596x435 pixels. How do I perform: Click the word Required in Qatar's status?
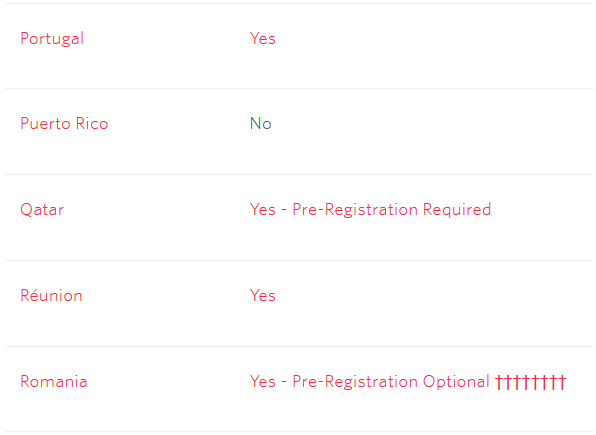tap(457, 210)
